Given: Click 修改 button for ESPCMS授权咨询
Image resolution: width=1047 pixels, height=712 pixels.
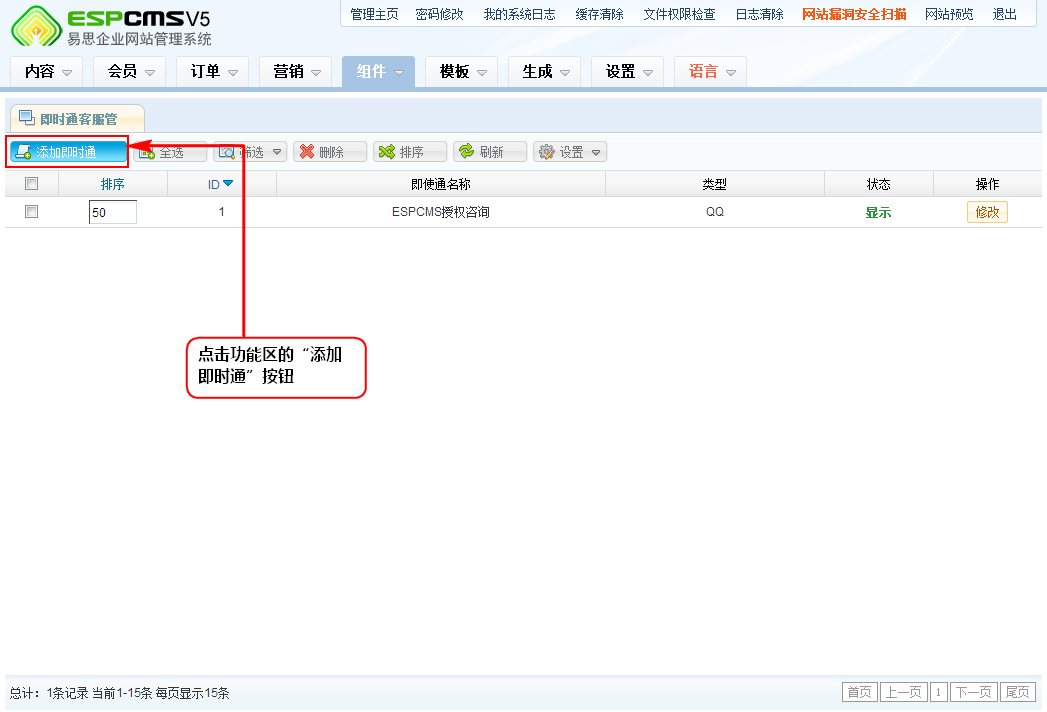Looking at the screenshot, I should pos(987,212).
